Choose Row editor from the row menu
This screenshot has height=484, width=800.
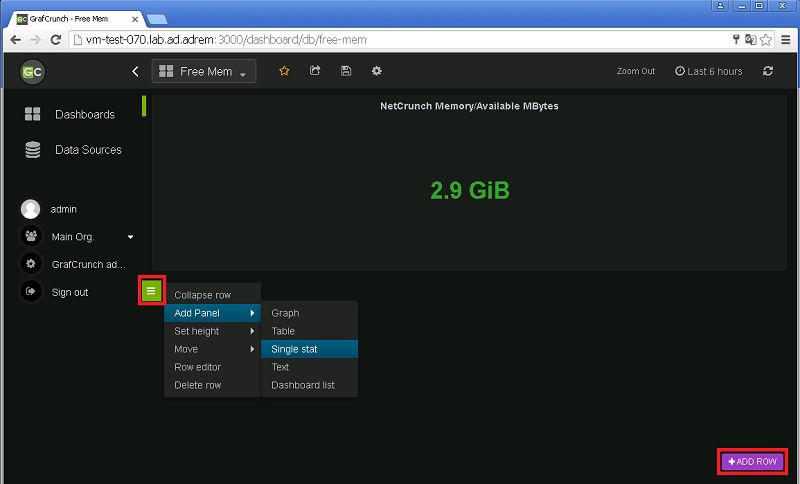click(x=212, y=367)
